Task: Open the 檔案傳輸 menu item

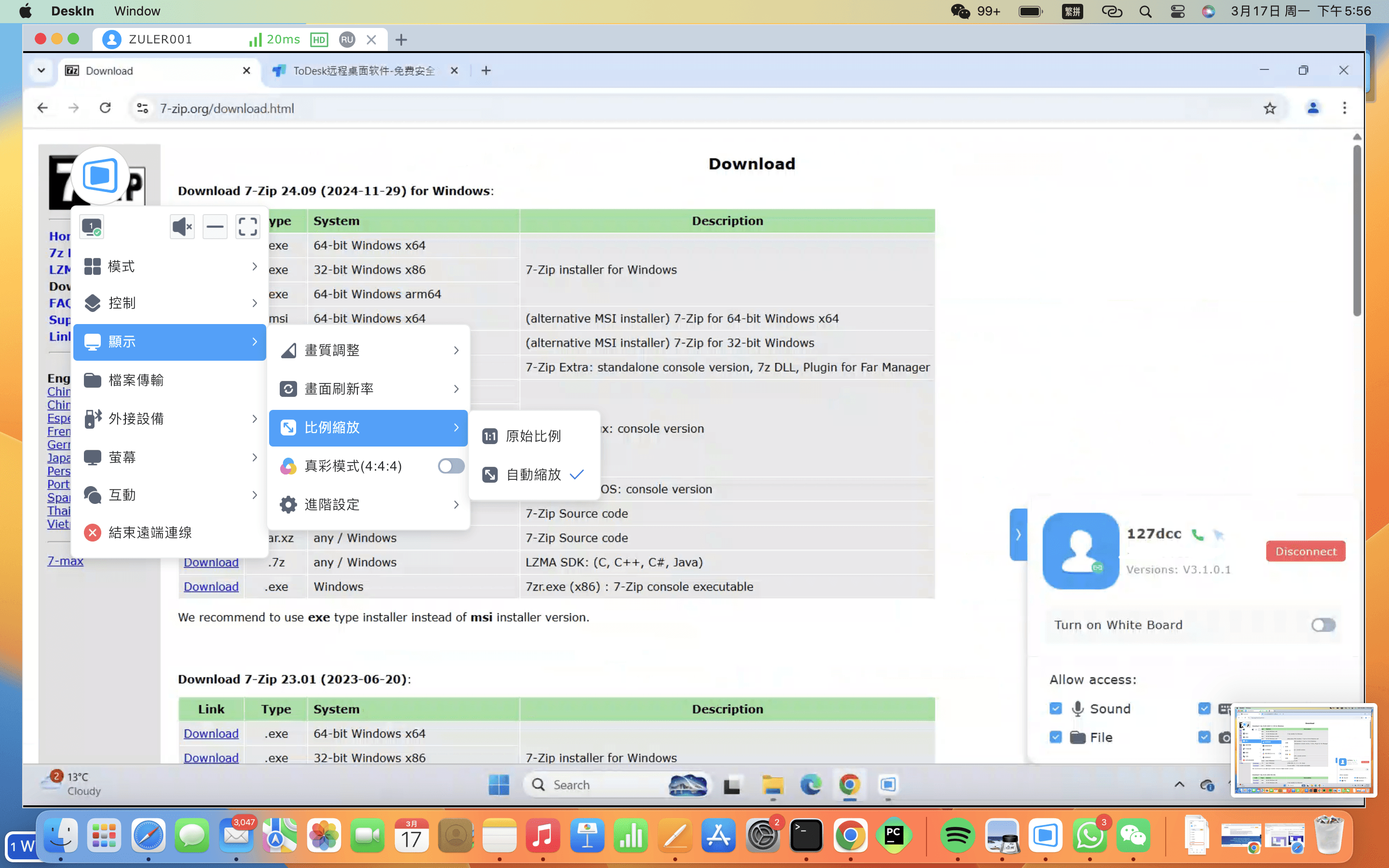Action: (x=170, y=380)
